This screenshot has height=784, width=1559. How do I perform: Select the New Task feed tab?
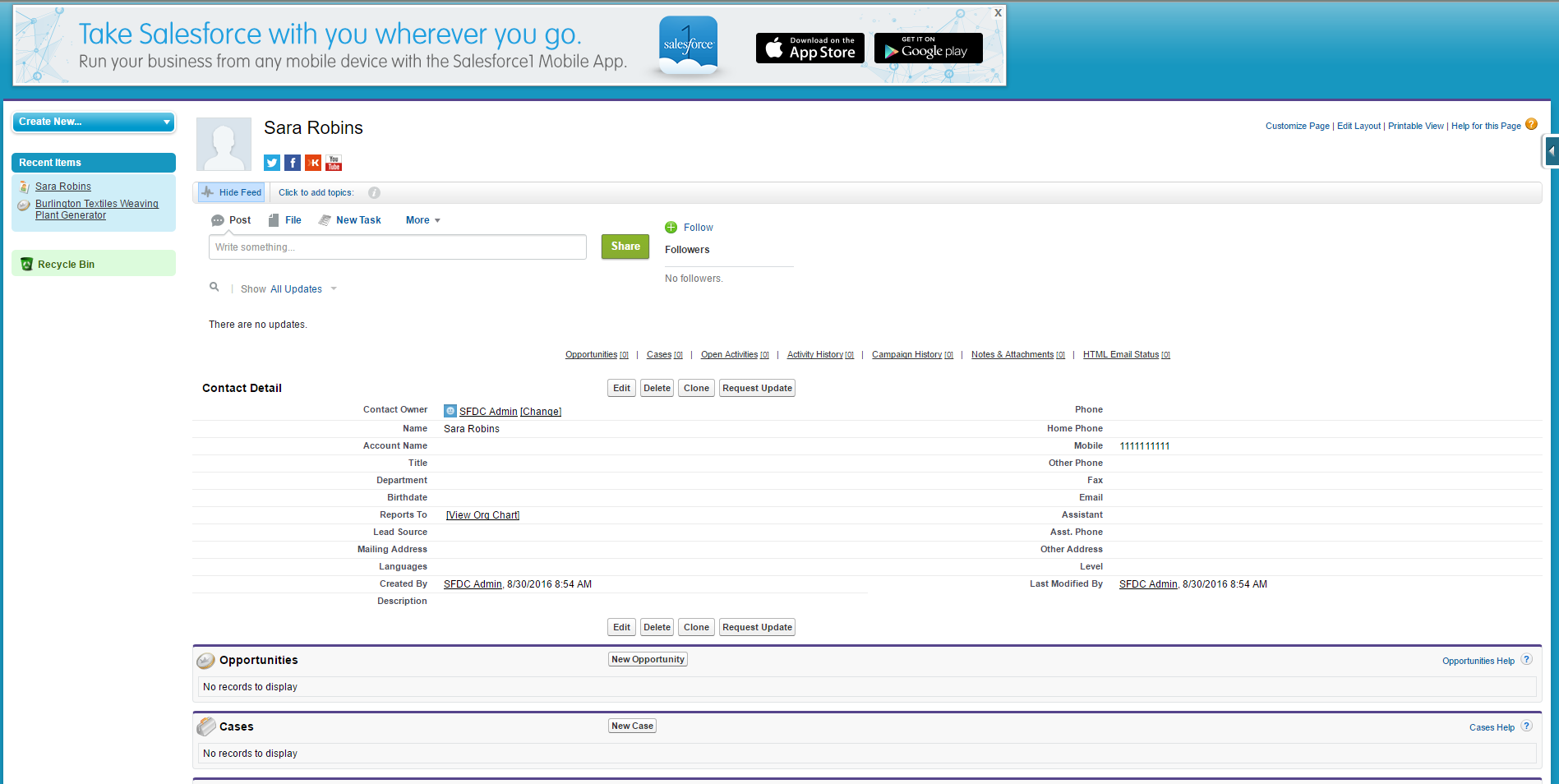349,220
